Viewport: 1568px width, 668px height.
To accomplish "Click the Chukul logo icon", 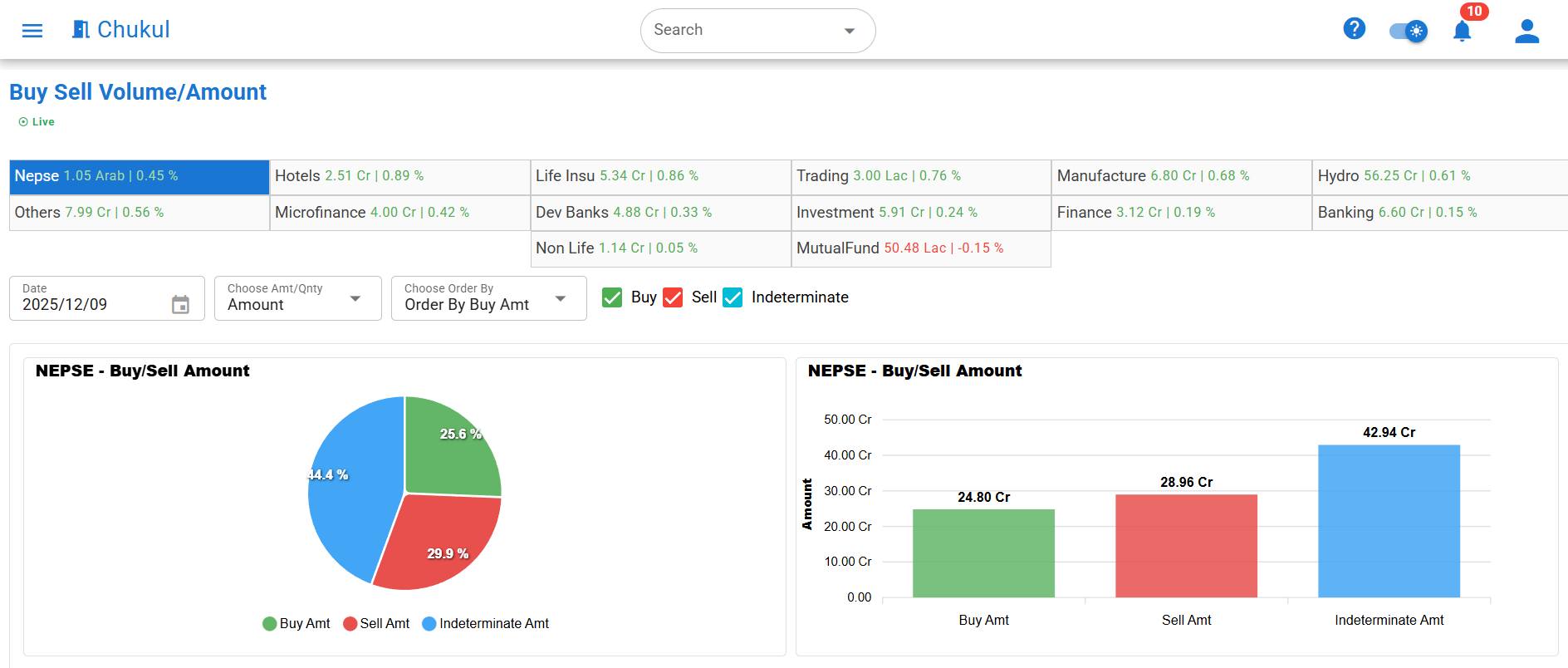I will coord(81,30).
